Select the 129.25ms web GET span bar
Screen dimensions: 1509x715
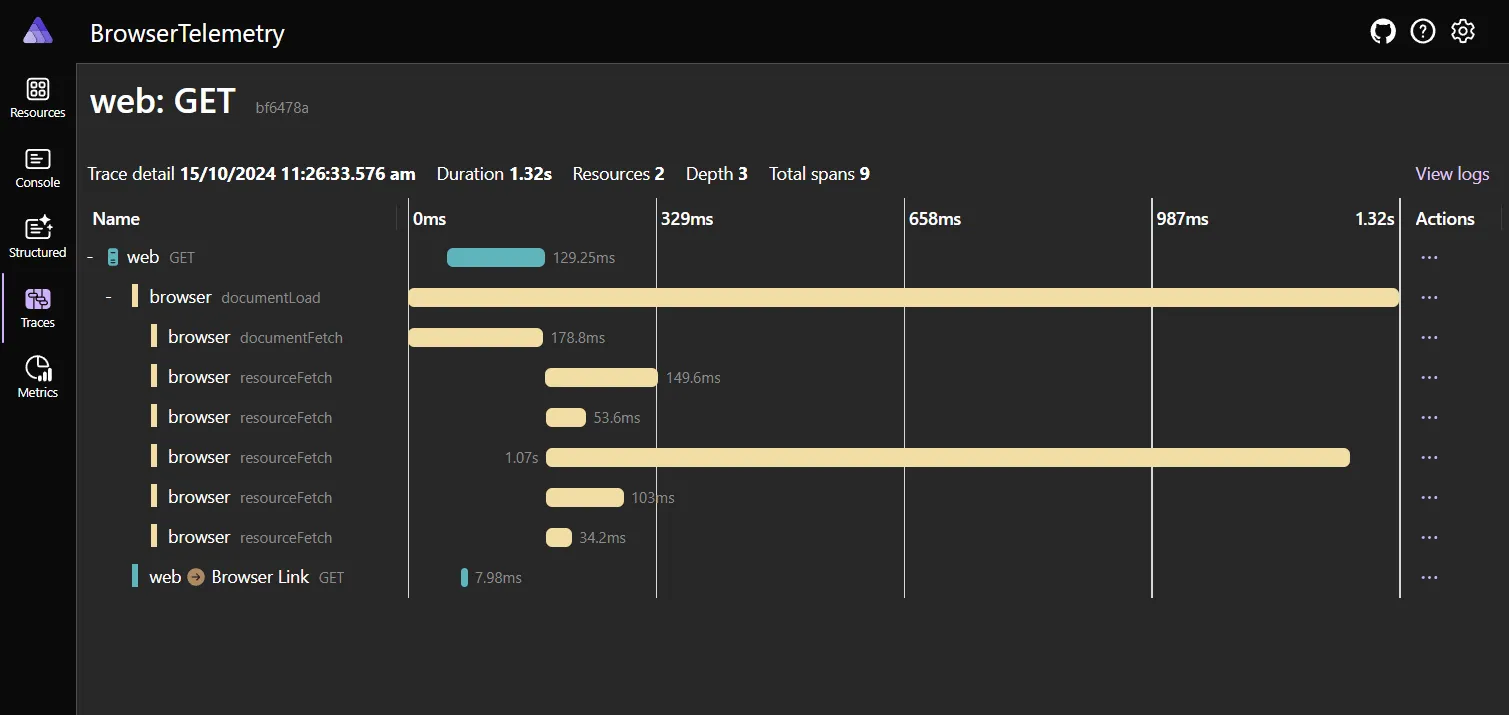tap(495, 257)
